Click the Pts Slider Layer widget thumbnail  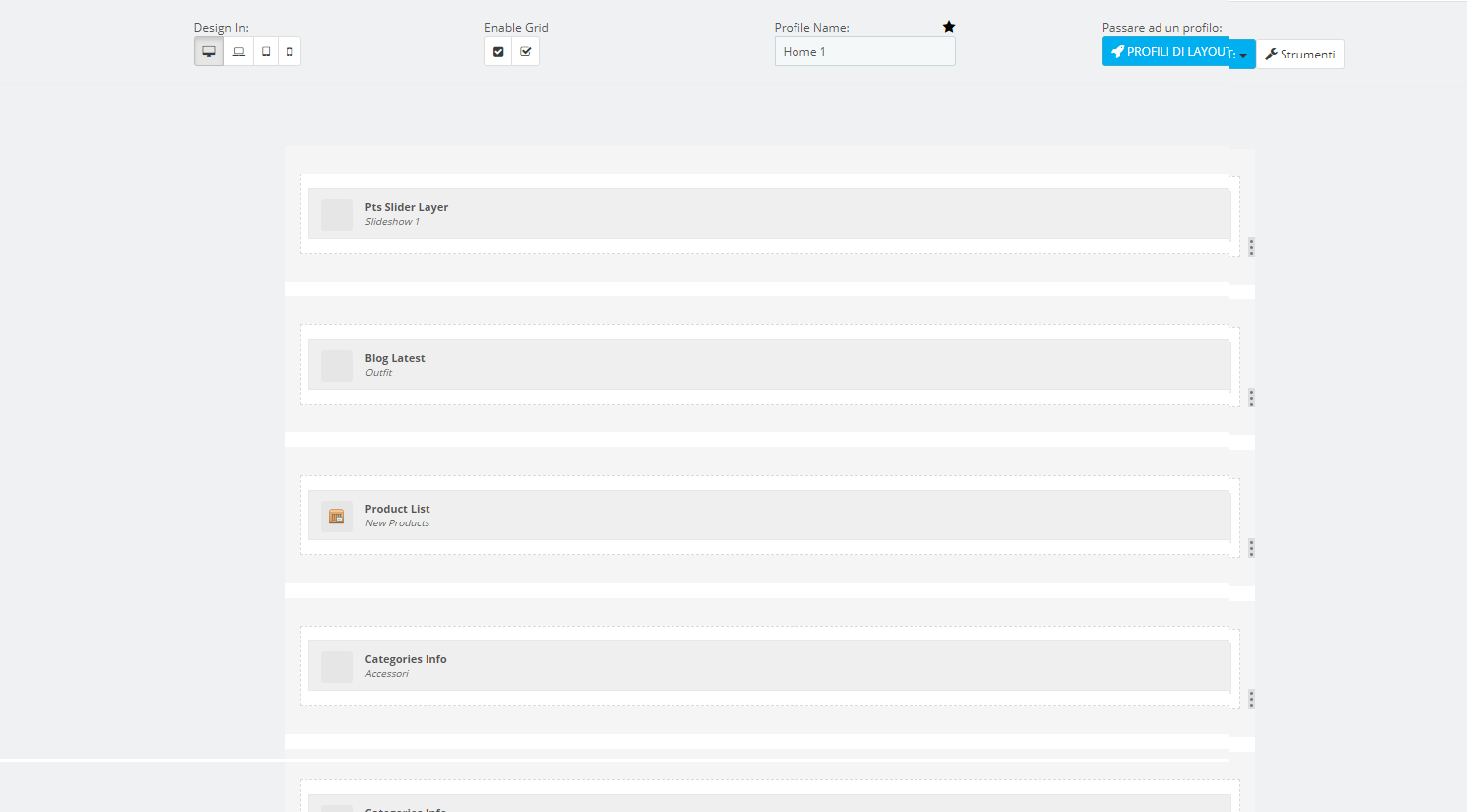[337, 215]
